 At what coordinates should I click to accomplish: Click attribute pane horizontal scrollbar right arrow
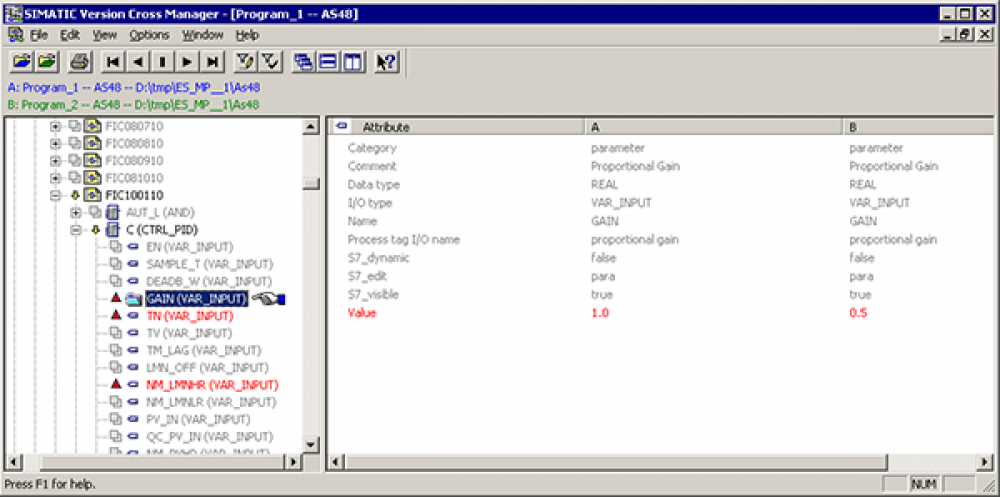985,461
